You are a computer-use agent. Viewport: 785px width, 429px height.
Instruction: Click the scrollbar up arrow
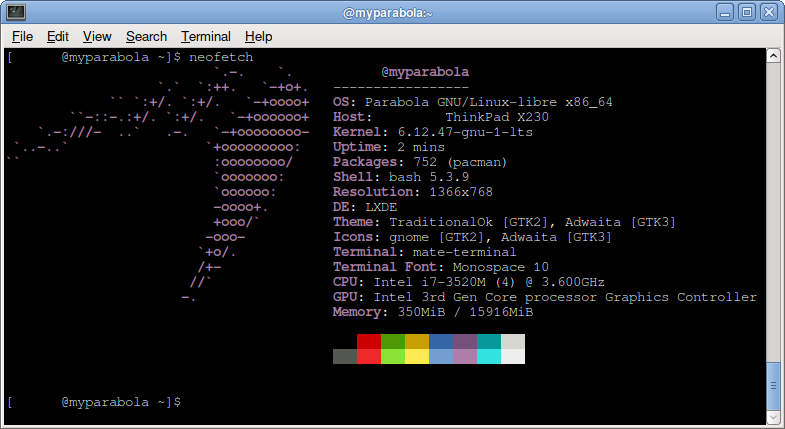click(x=773, y=56)
